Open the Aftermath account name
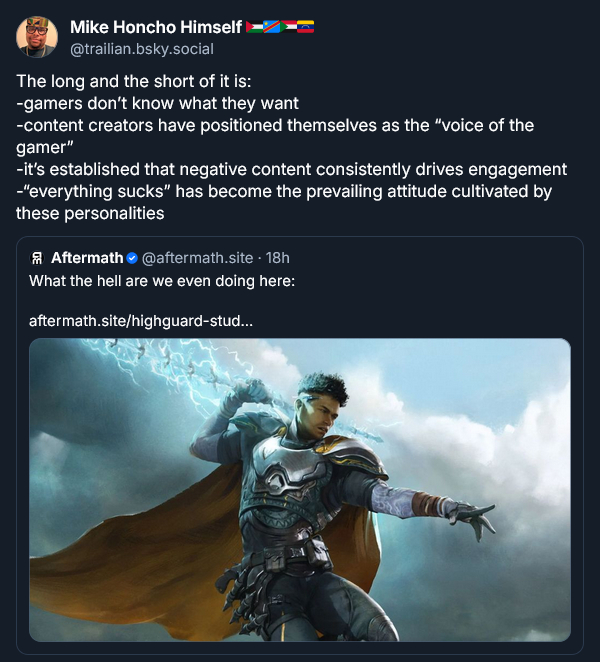 tap(87, 258)
